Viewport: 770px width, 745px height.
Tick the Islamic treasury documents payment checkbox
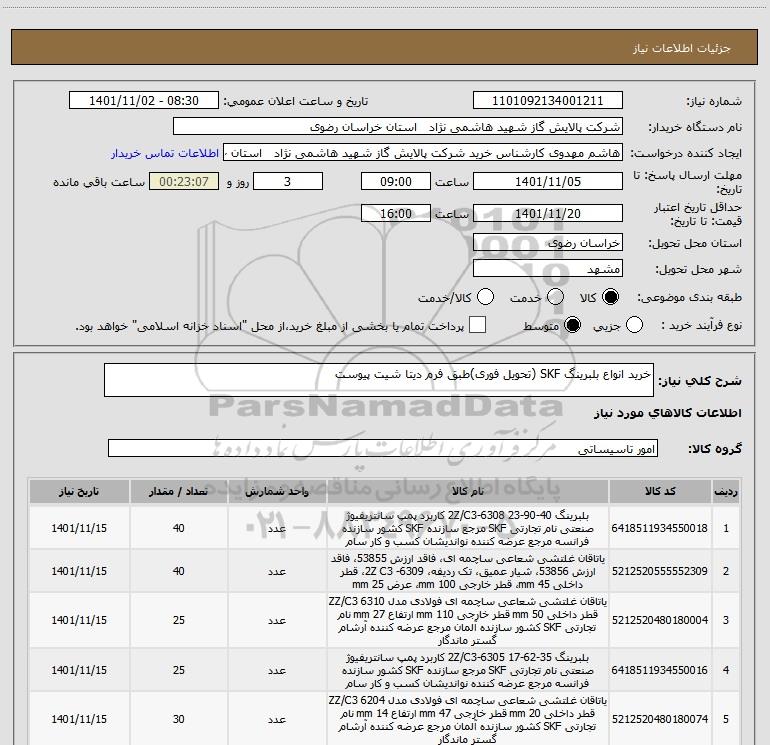coord(478,326)
